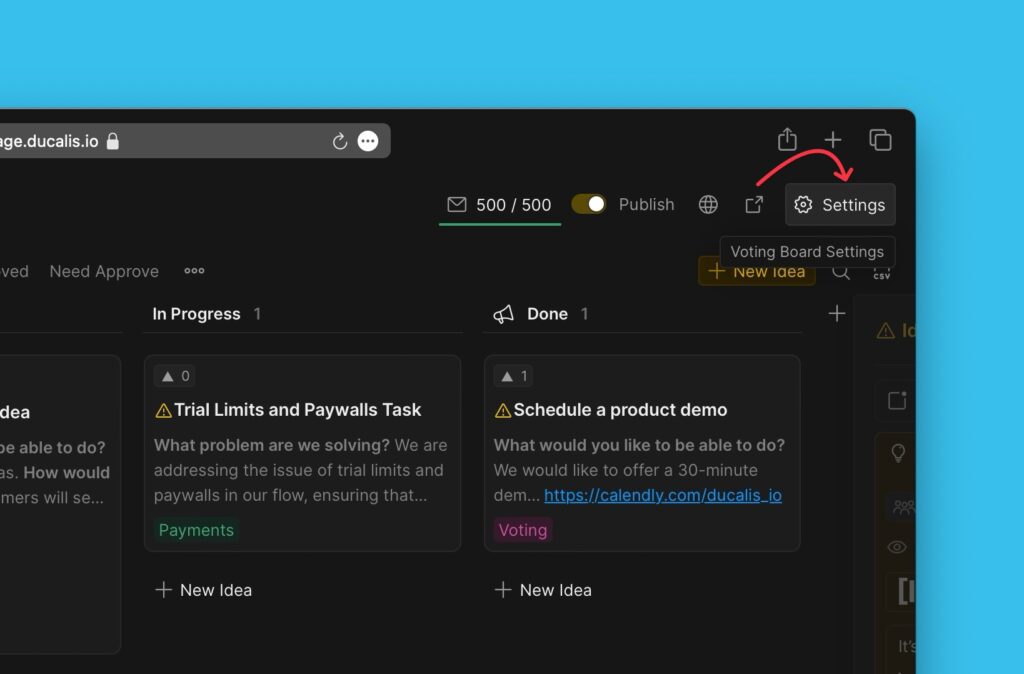Add a new column with plus icon
The image size is (1024, 674).
pyautogui.click(x=837, y=314)
